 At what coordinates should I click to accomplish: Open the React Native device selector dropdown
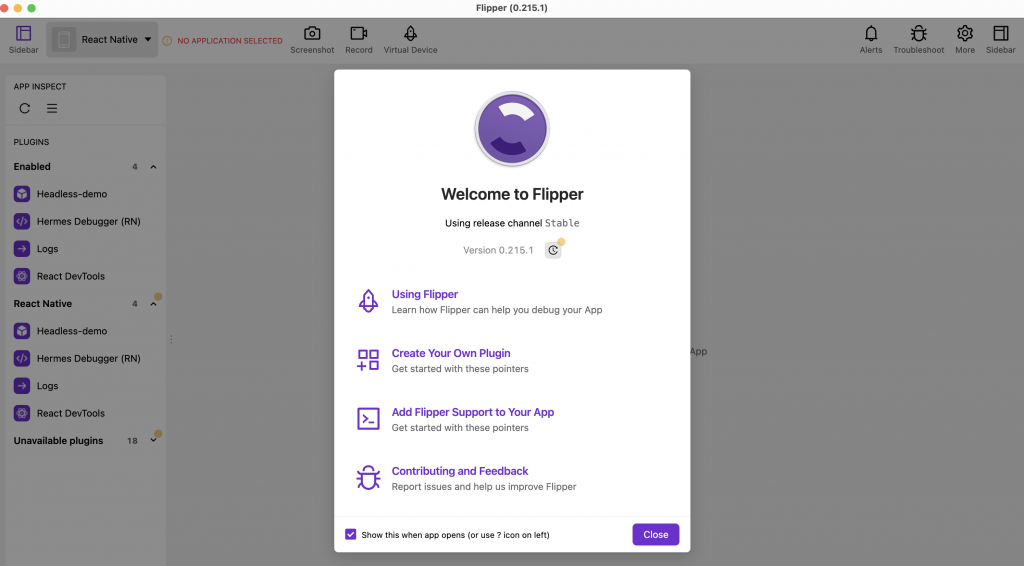[x=102, y=40]
